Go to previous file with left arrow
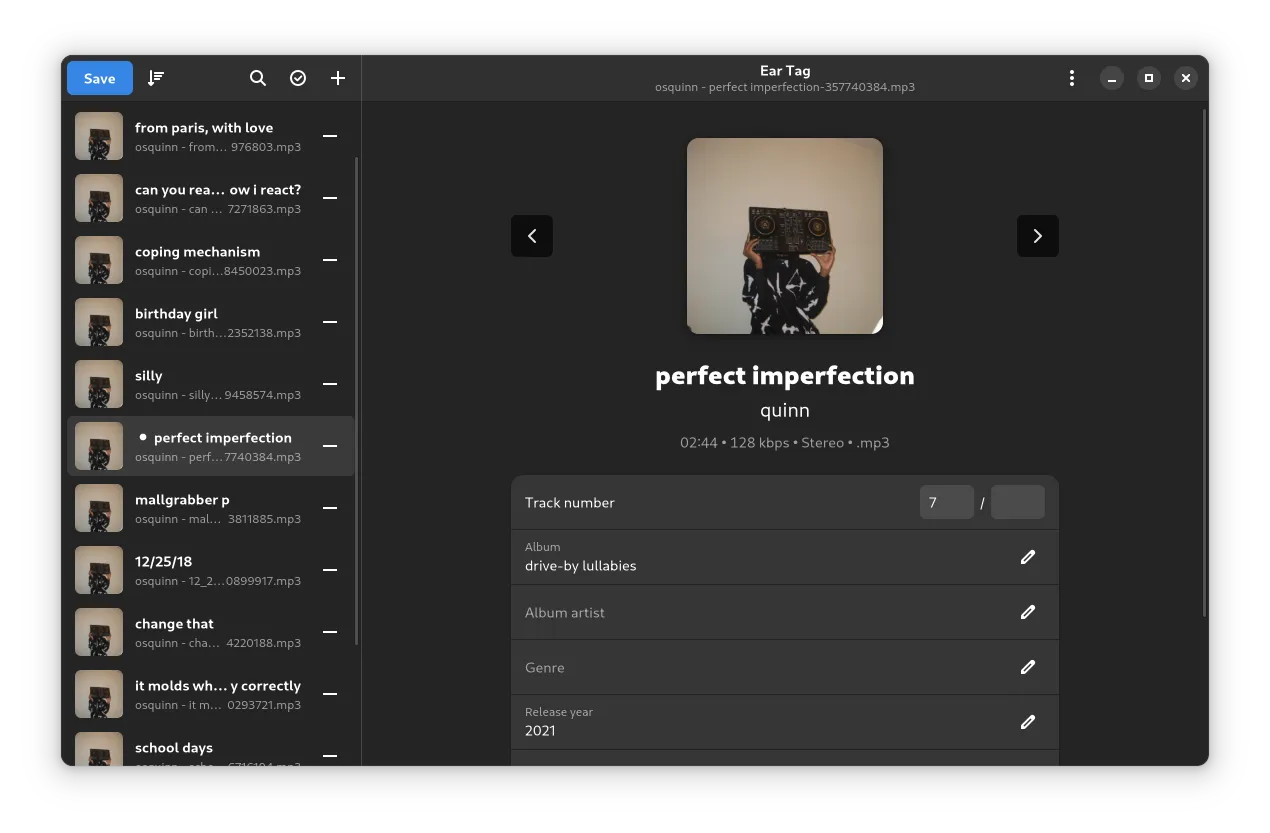 pos(532,236)
